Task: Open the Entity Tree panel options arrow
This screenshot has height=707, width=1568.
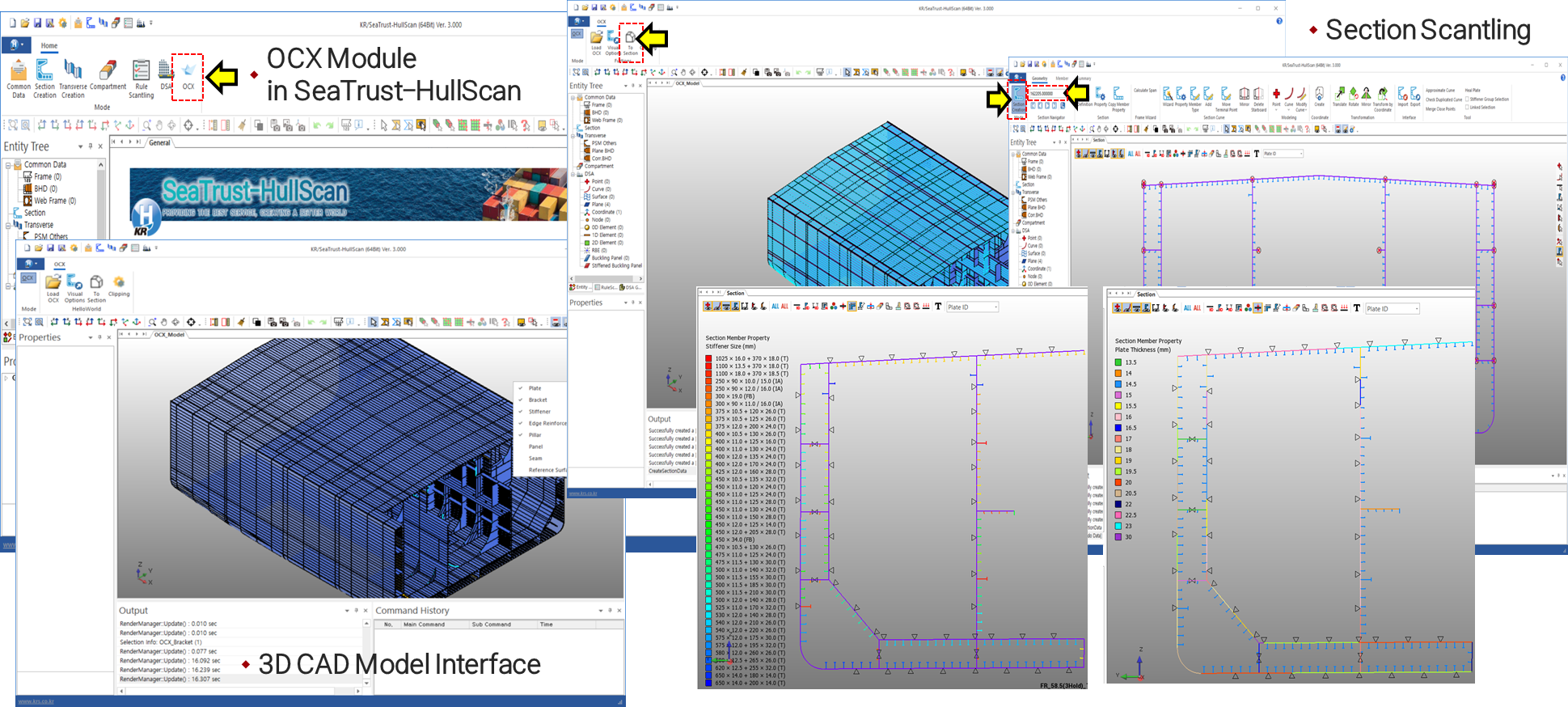Action: point(80,146)
